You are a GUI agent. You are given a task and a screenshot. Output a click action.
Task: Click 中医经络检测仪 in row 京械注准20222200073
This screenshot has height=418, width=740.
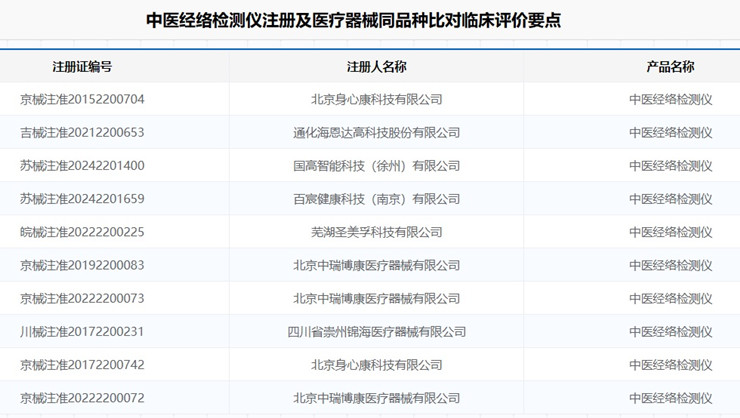(x=671, y=298)
